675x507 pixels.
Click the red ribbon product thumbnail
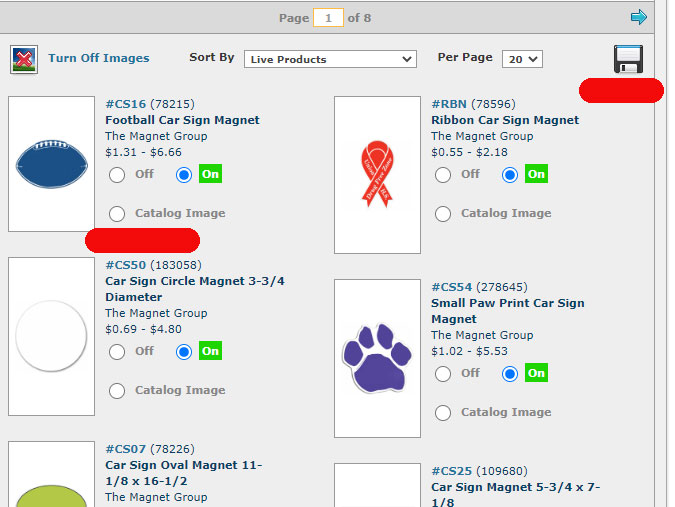[377, 175]
